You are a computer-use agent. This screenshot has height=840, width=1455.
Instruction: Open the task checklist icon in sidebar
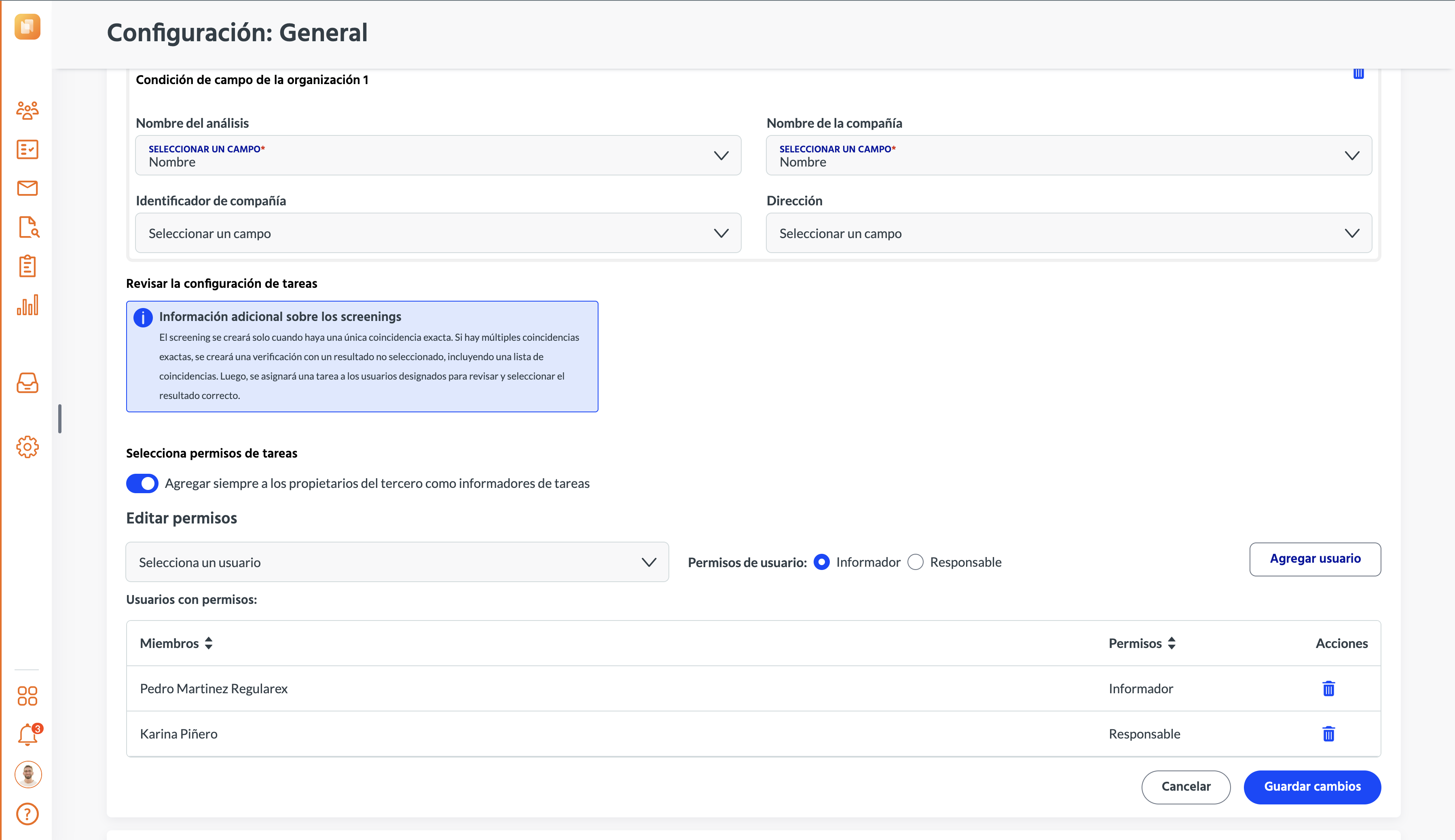coord(27,150)
